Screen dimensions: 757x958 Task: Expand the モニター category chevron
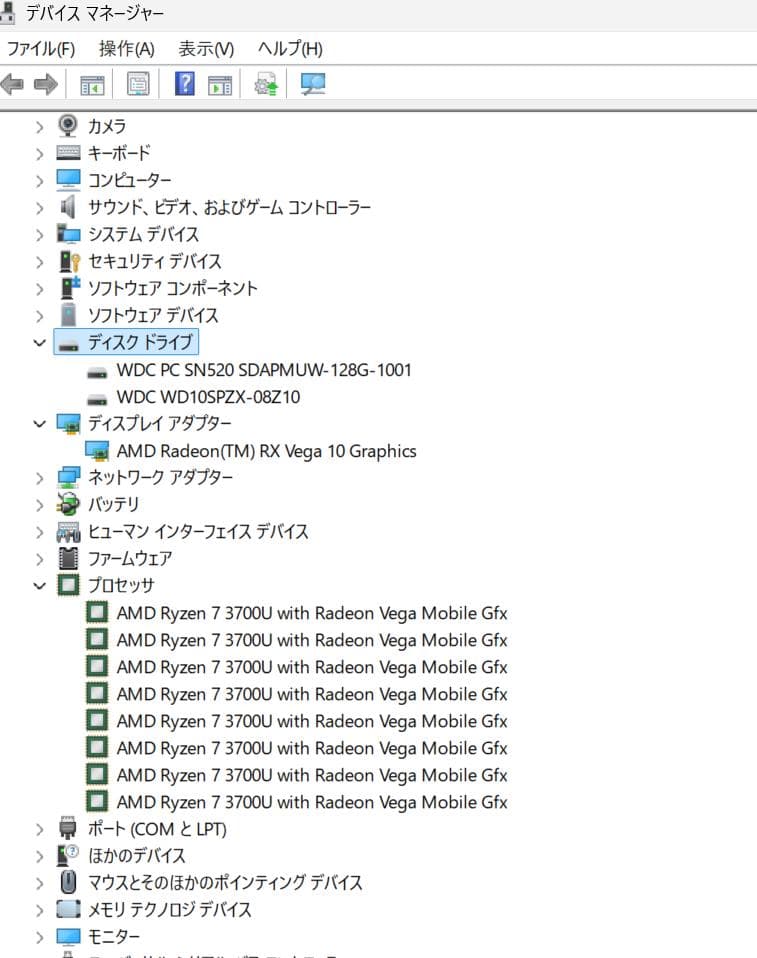coord(40,937)
